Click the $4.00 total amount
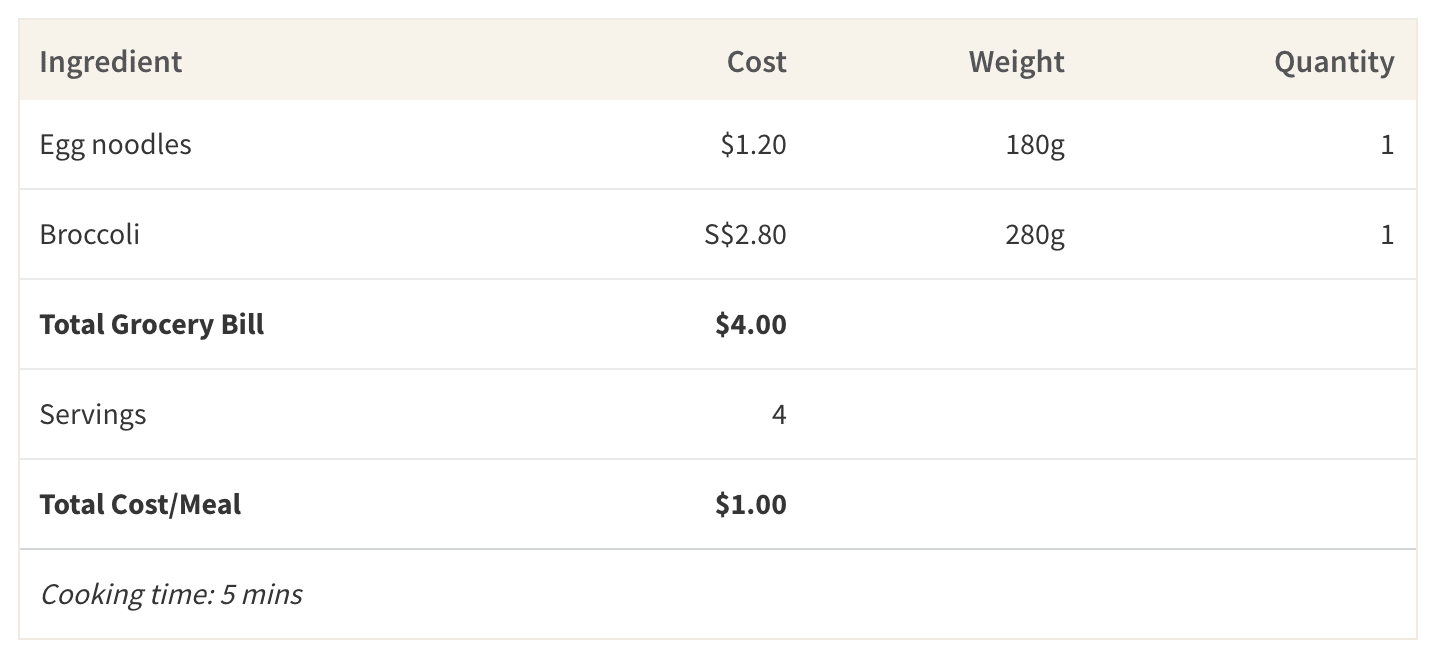Image resolution: width=1440 pixels, height=658 pixels. pos(750,325)
